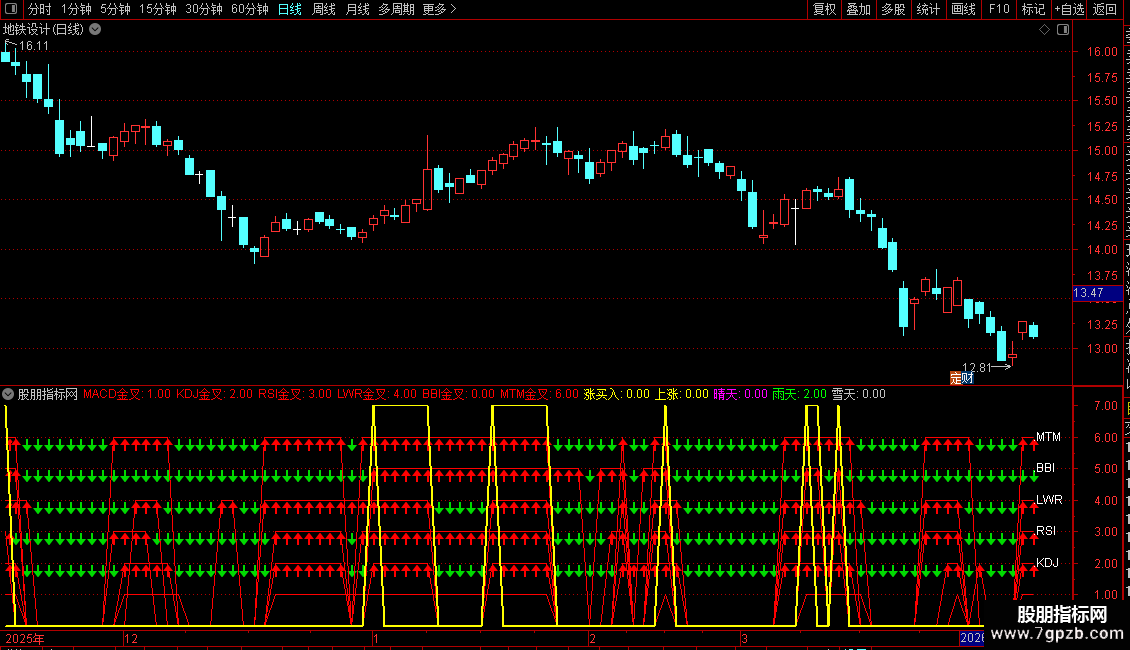
Task: Open 多股 multi-stock view
Action: [893, 9]
